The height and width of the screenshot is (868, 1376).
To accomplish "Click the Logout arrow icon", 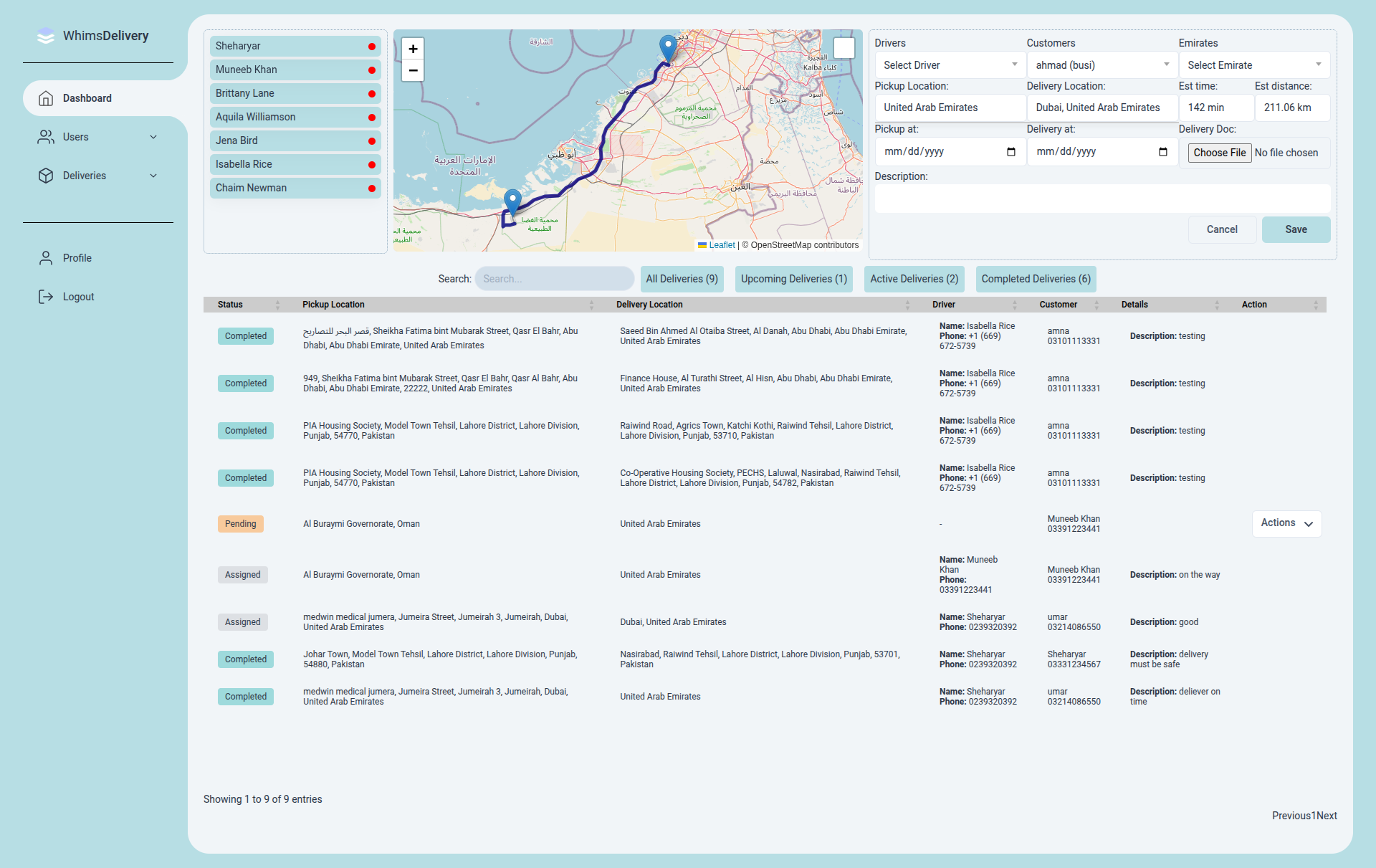I will (46, 296).
